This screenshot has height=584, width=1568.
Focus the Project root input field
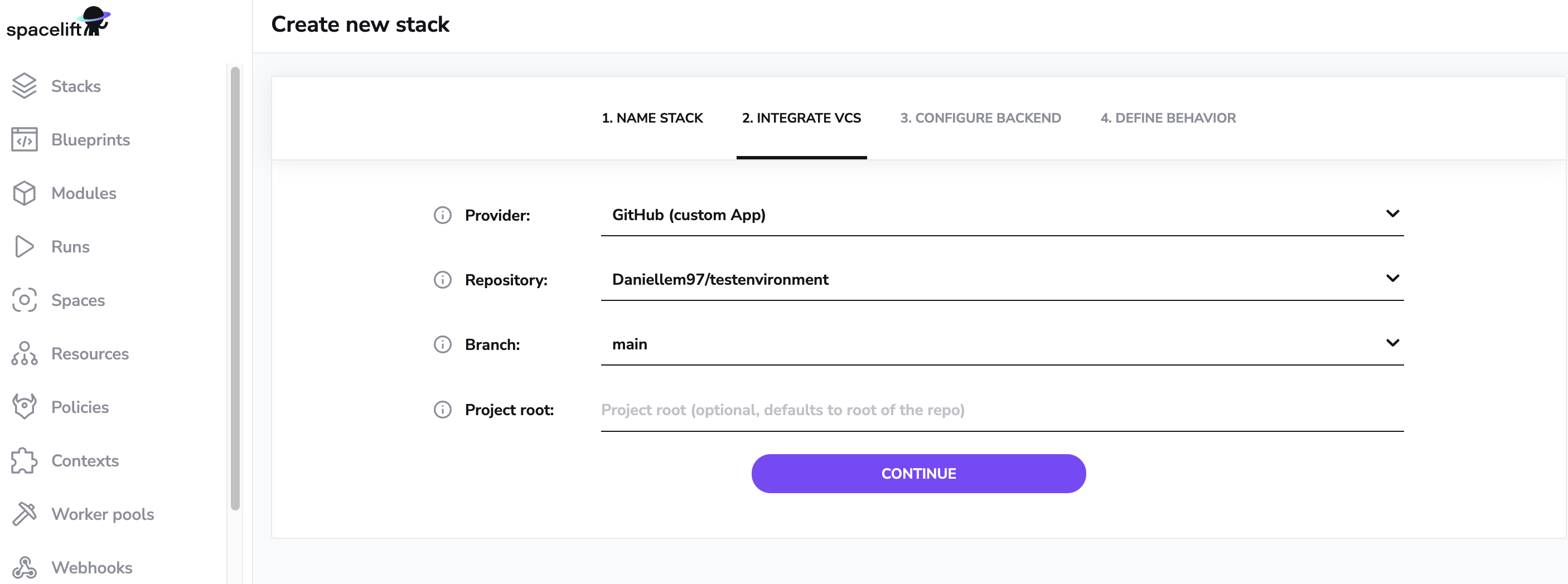[x=1001, y=410]
